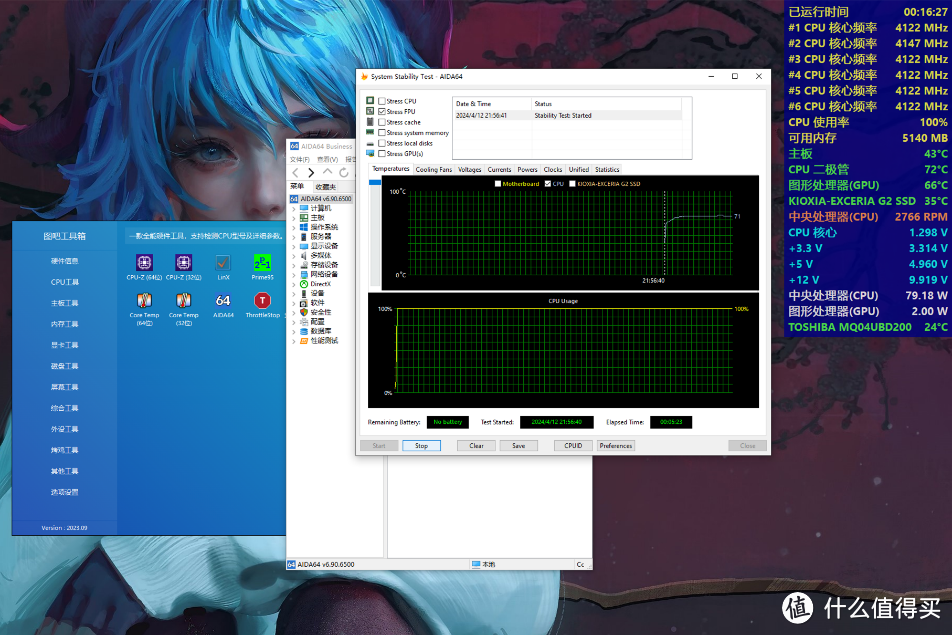Select 内存工具 in the toolbox sidebar
Image resolution: width=952 pixels, height=635 pixels.
point(64,324)
